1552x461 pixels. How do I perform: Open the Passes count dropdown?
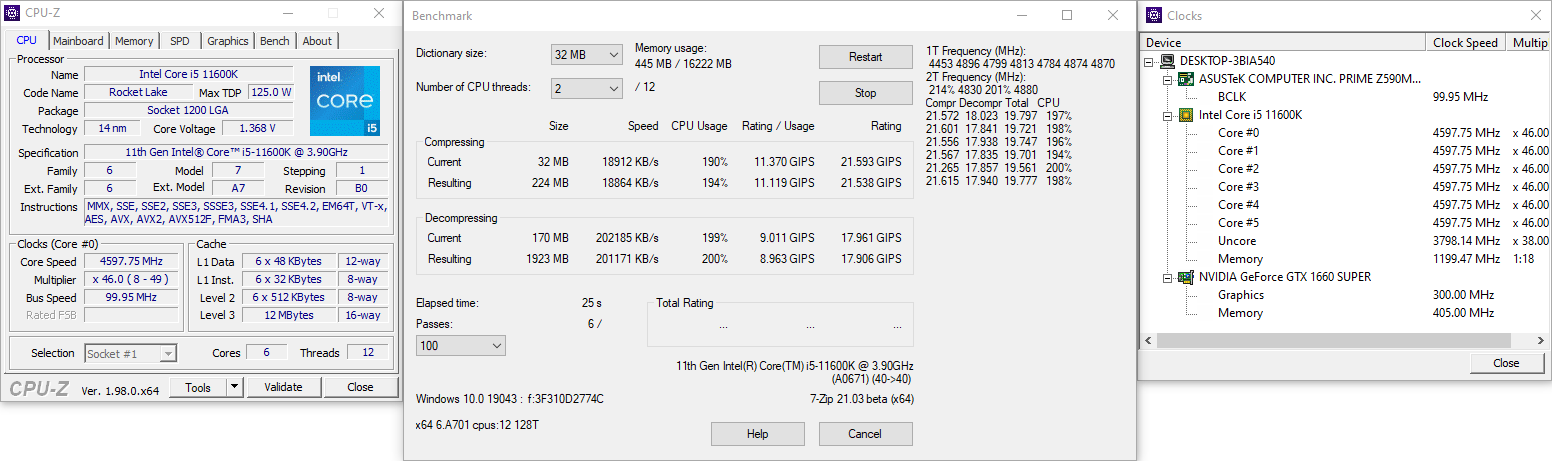(461, 345)
